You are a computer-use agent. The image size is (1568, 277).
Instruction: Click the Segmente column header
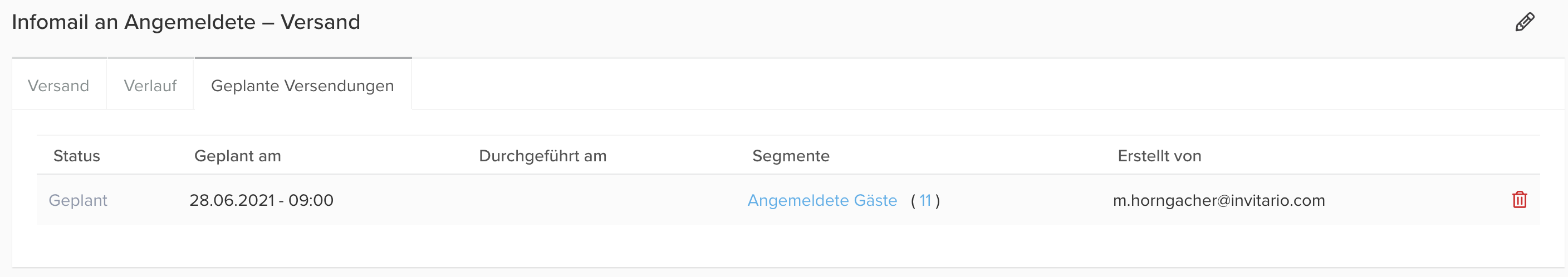pyautogui.click(x=791, y=156)
